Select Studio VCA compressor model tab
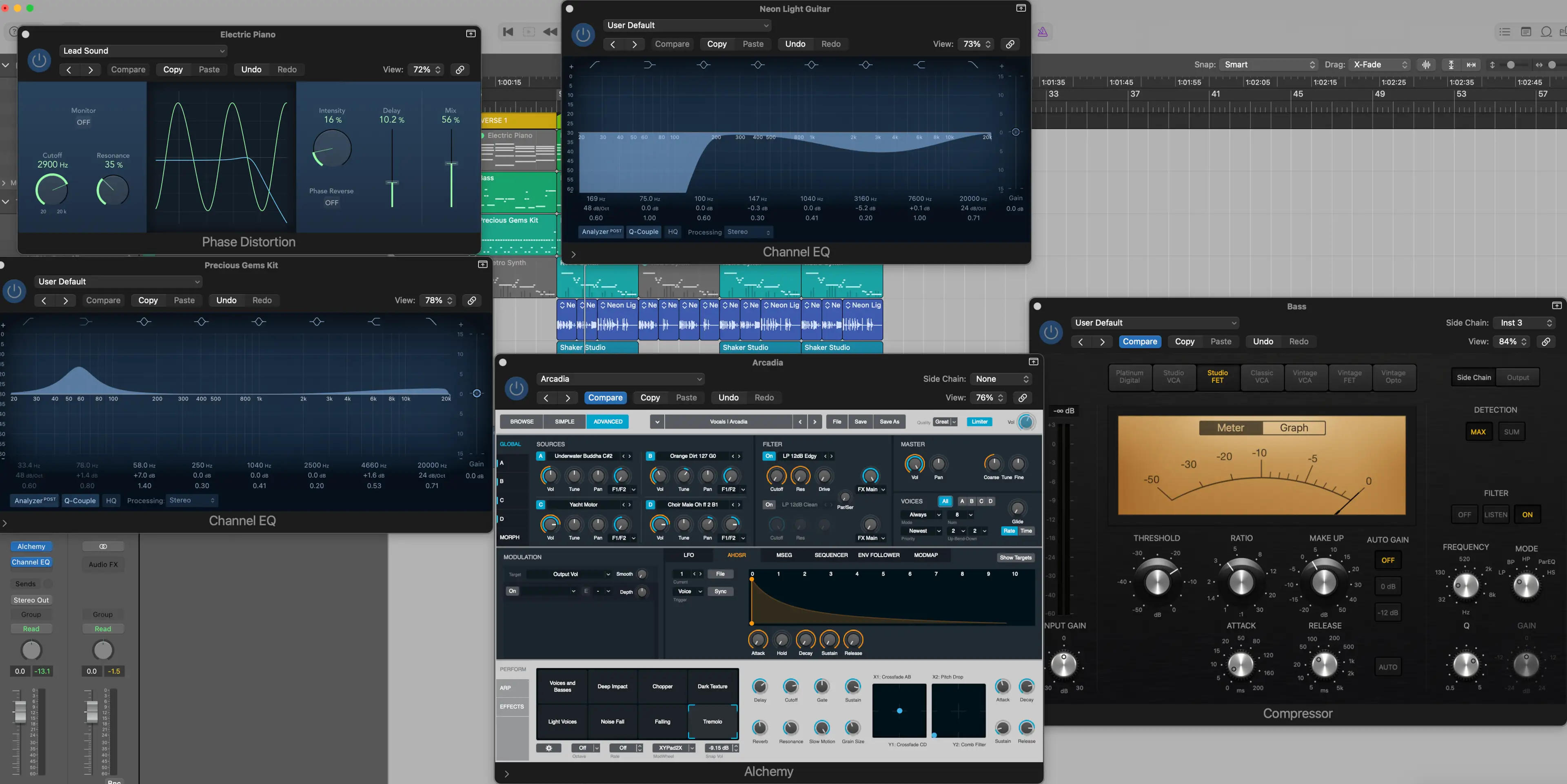This screenshot has height=784, width=1567. (1174, 377)
